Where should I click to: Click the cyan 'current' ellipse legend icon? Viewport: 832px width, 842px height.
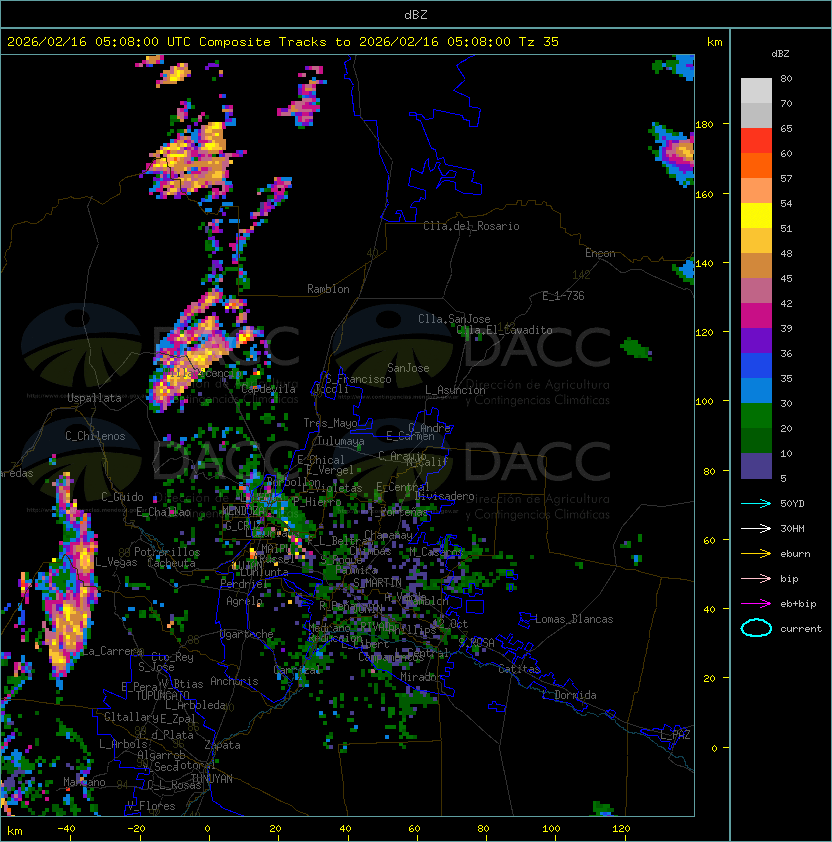pyautogui.click(x=756, y=628)
